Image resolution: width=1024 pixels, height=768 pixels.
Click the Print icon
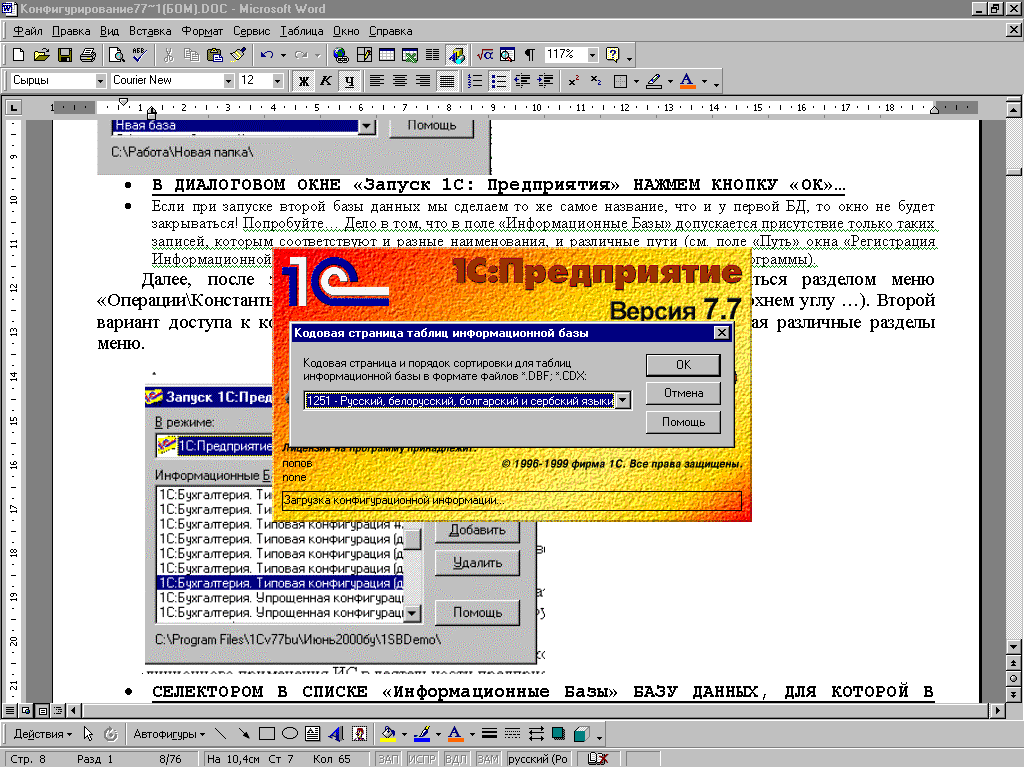coord(88,55)
